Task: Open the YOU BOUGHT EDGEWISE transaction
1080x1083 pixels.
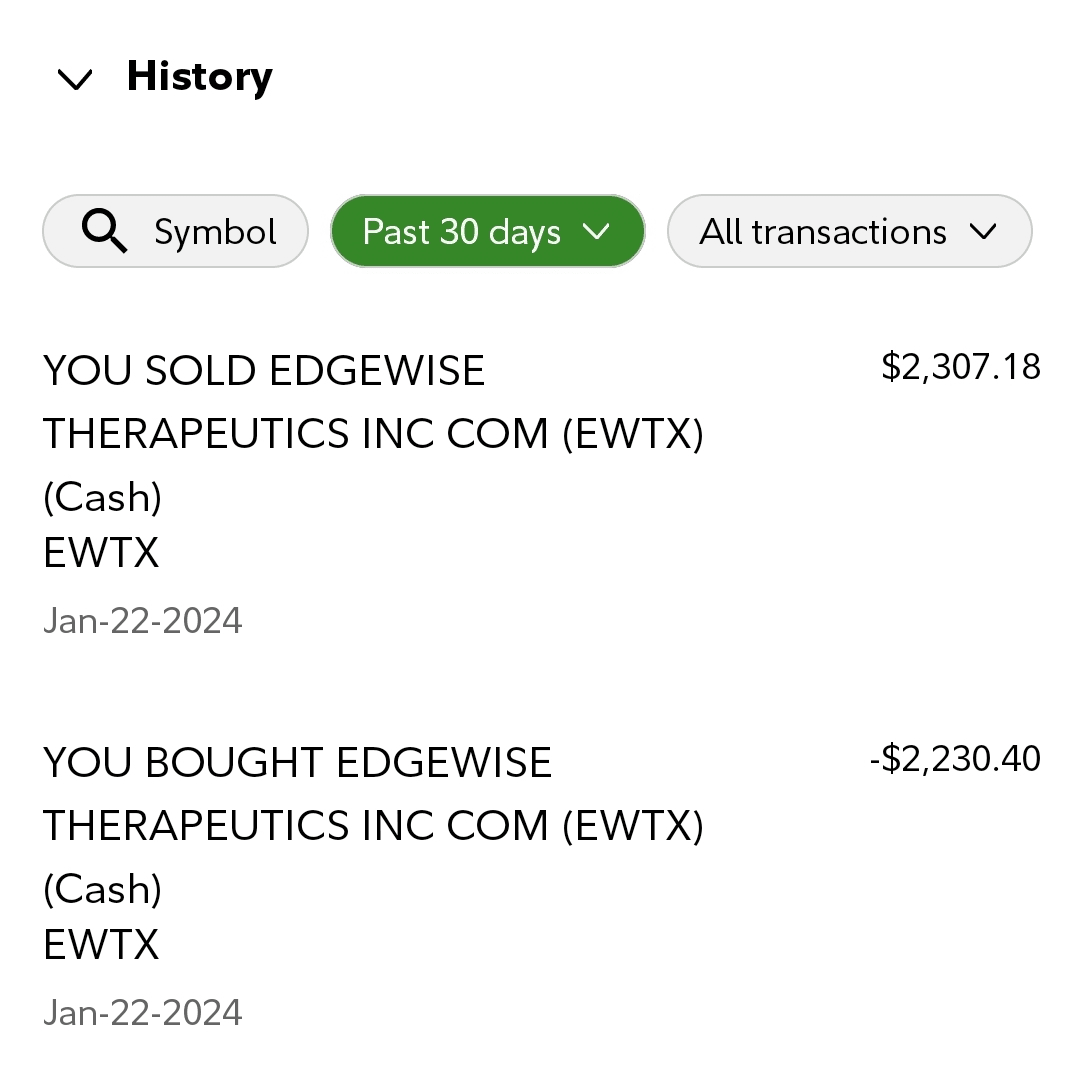Action: click(x=297, y=763)
